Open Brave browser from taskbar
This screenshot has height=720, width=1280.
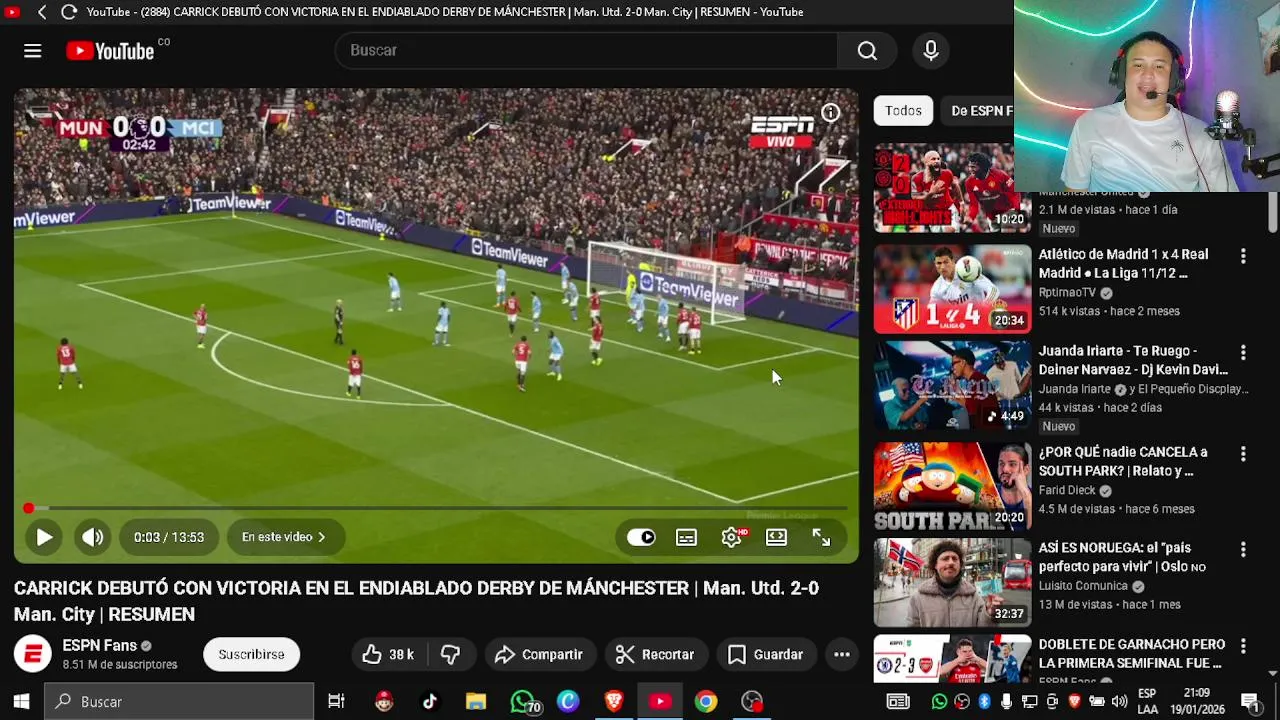(614, 702)
